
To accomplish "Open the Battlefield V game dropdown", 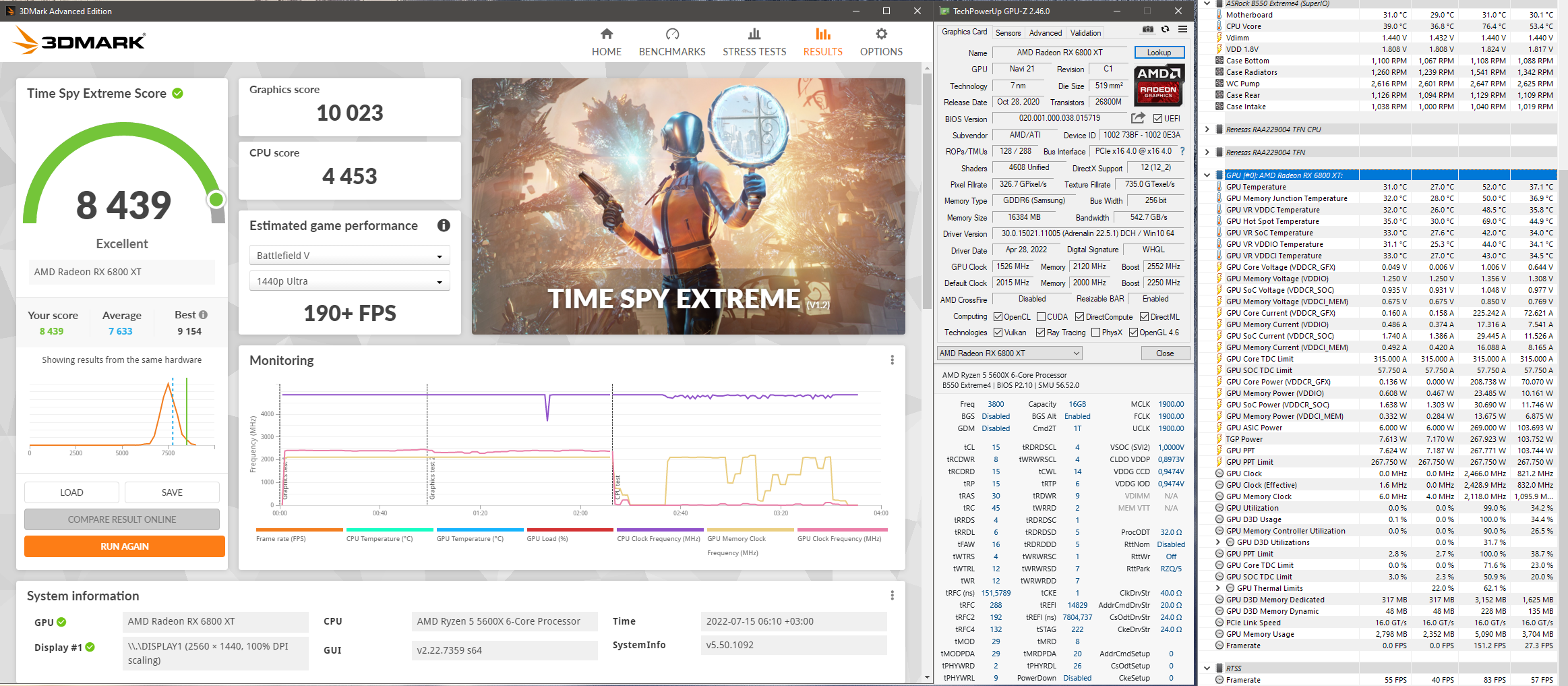I will click(x=349, y=256).
